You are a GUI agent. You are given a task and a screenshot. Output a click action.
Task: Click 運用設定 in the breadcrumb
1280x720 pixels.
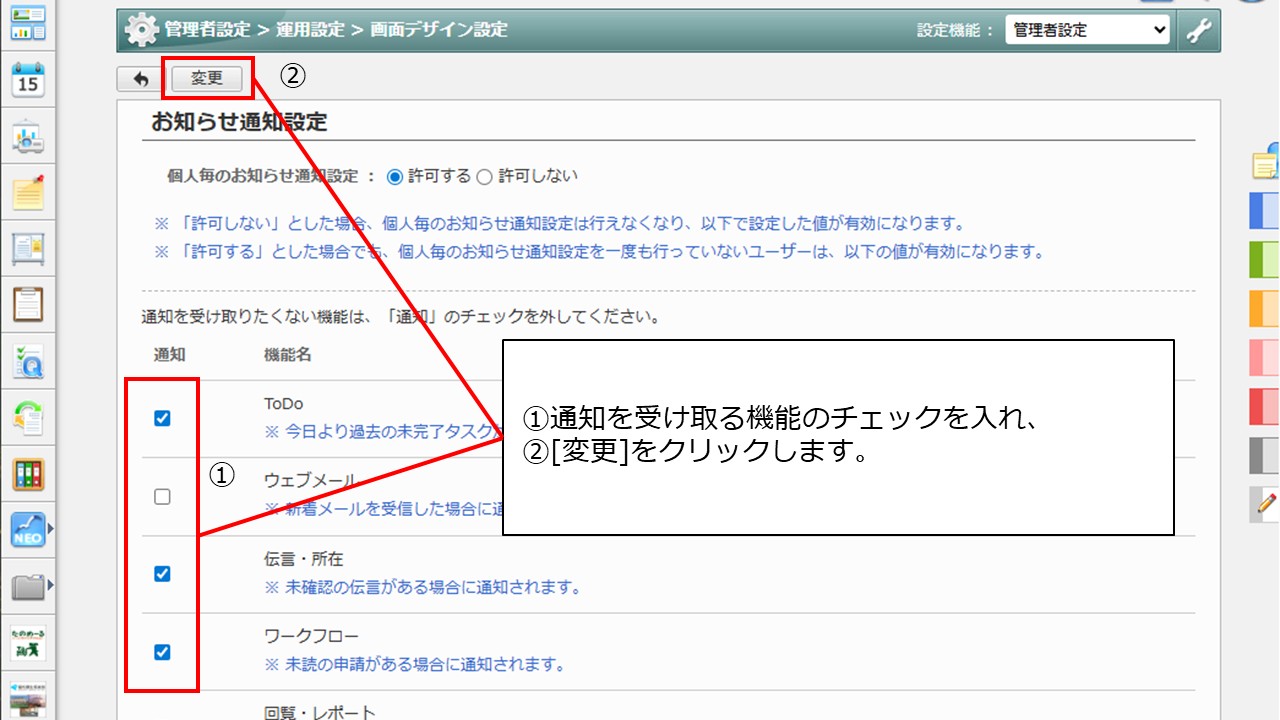point(308,30)
